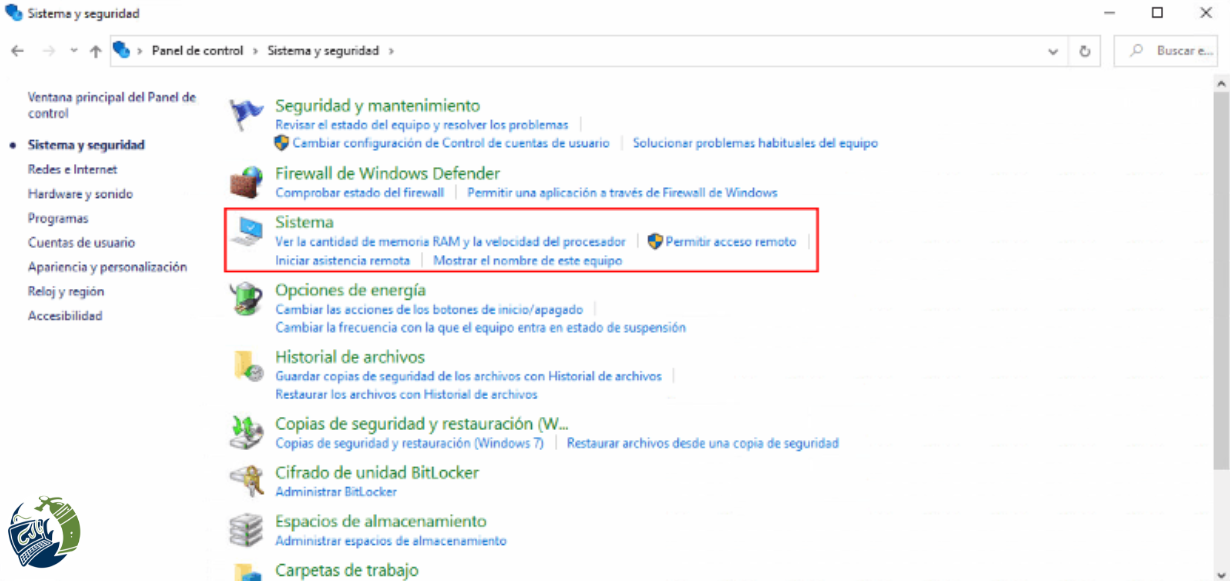The image size is (1230, 581).
Task: Open the Copias de seguridad y restauración (W... heading
Action: click(422, 424)
